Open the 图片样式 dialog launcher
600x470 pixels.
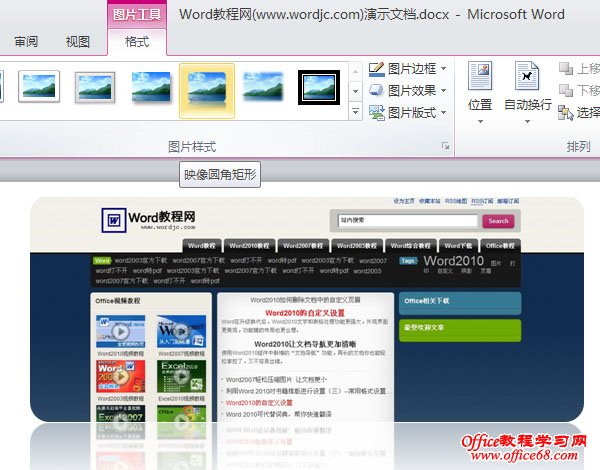(x=445, y=146)
